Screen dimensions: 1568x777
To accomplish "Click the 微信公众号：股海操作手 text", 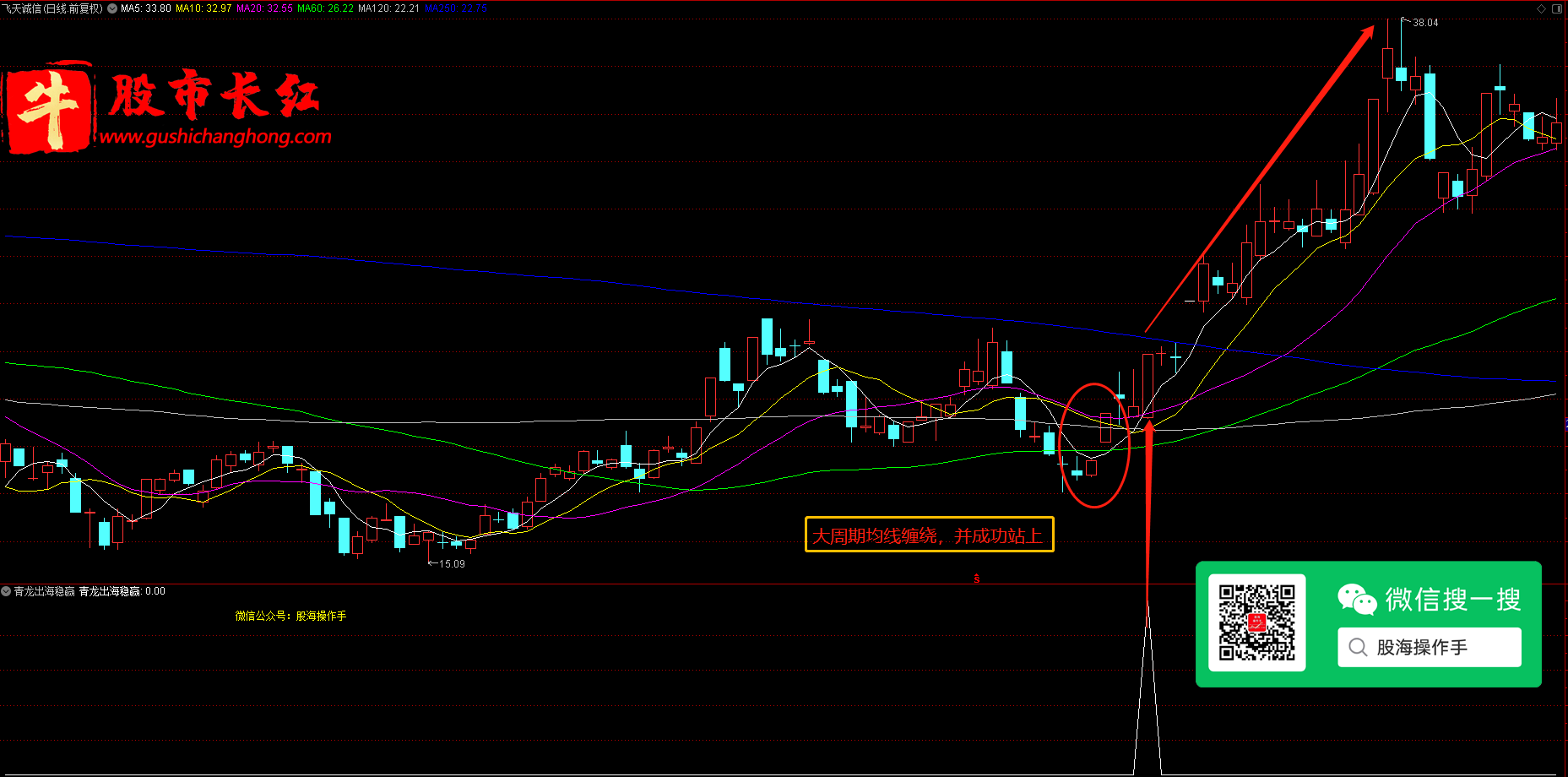I will (290, 616).
